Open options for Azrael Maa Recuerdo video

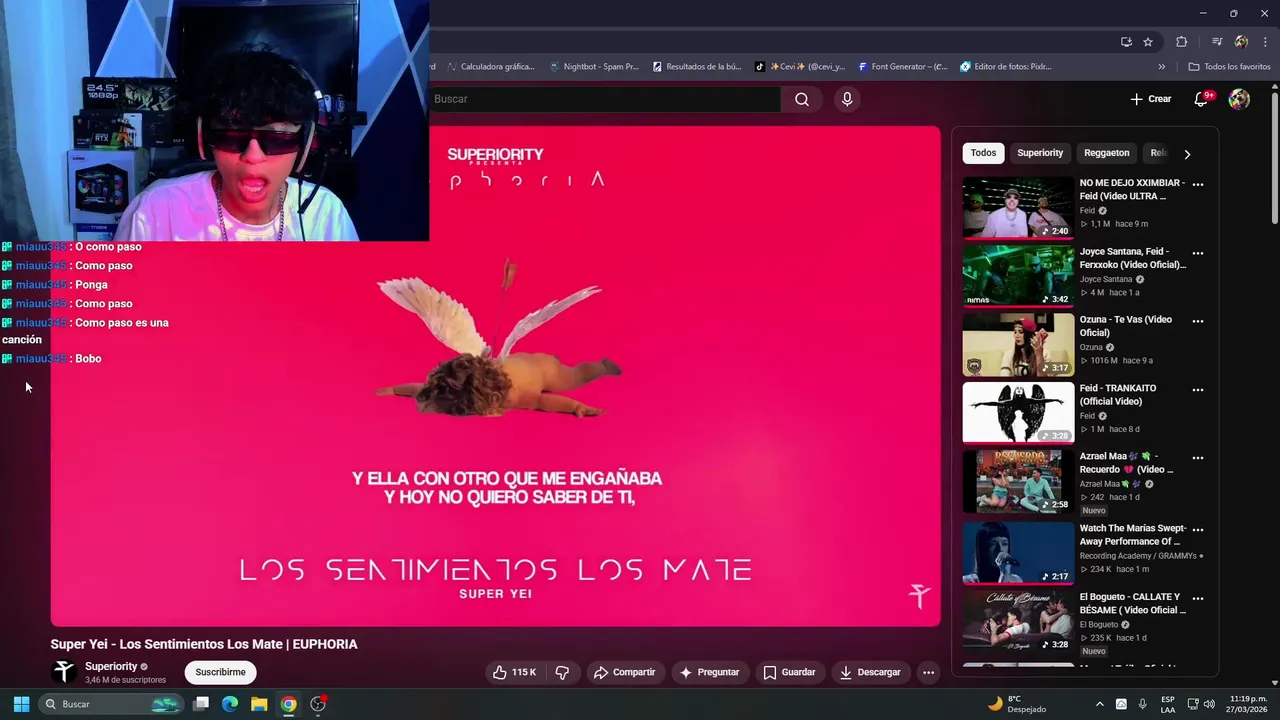pyautogui.click(x=1198, y=458)
